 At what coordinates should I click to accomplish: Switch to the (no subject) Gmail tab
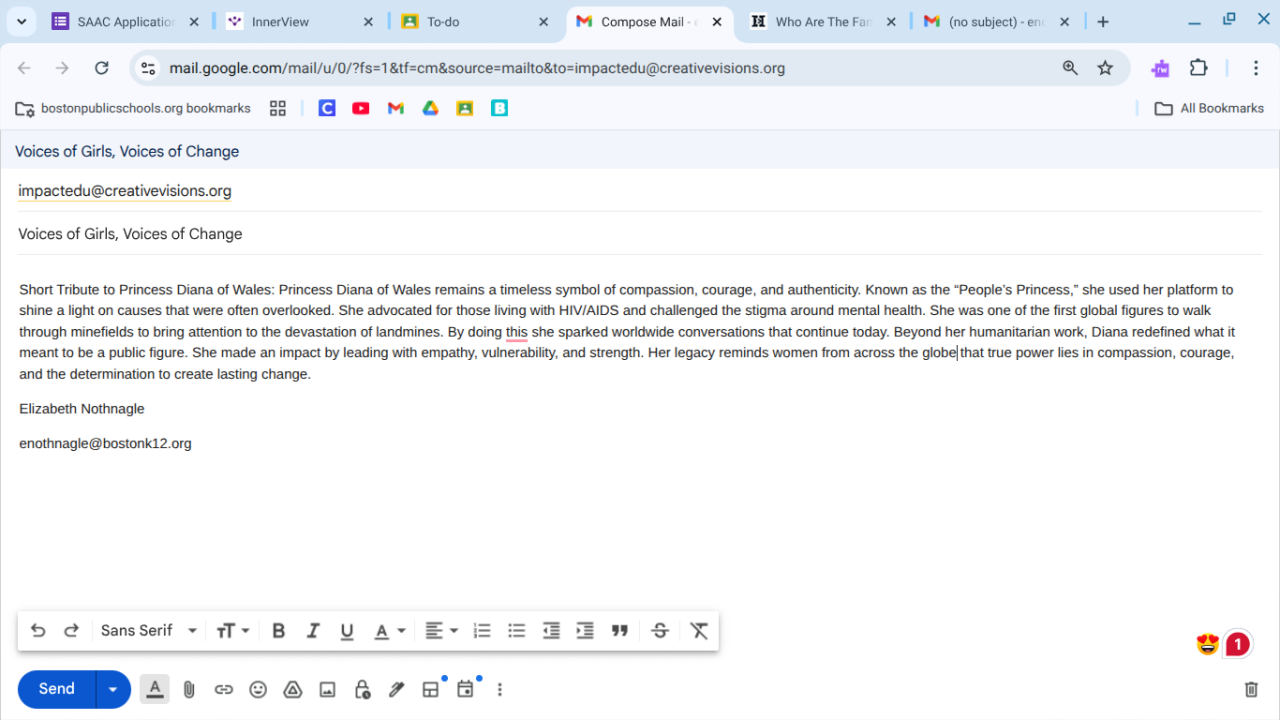tap(995, 22)
